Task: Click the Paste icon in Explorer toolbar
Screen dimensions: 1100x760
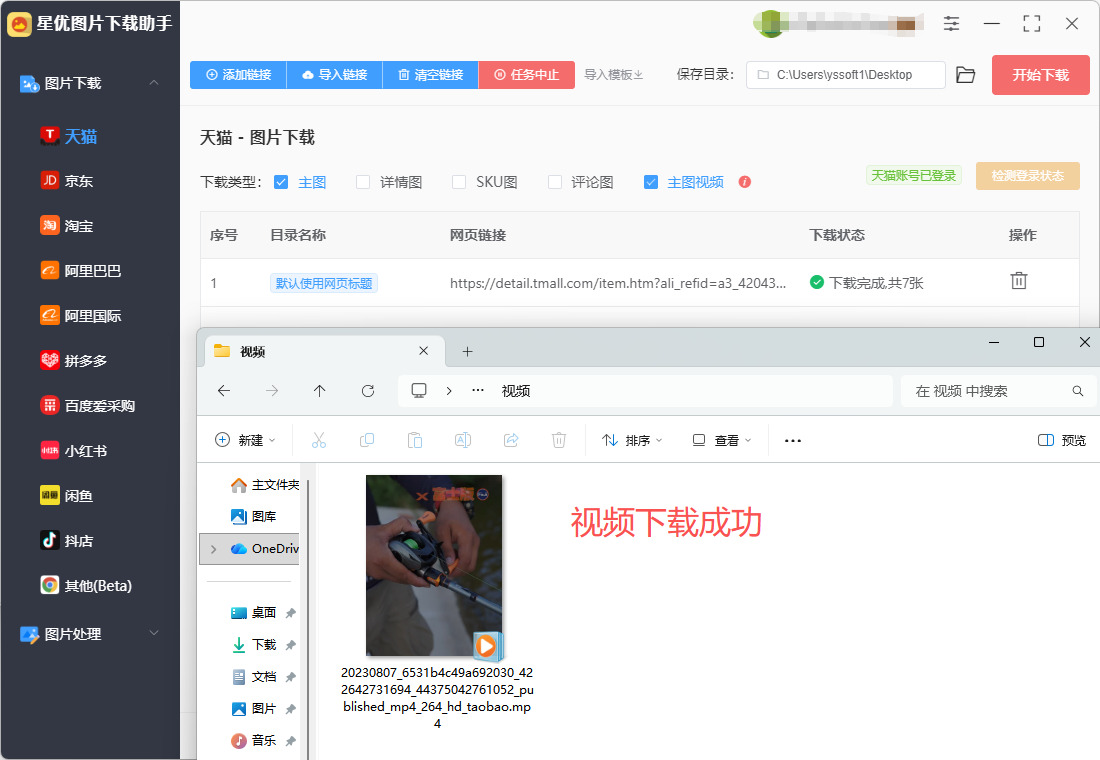Action: click(415, 440)
